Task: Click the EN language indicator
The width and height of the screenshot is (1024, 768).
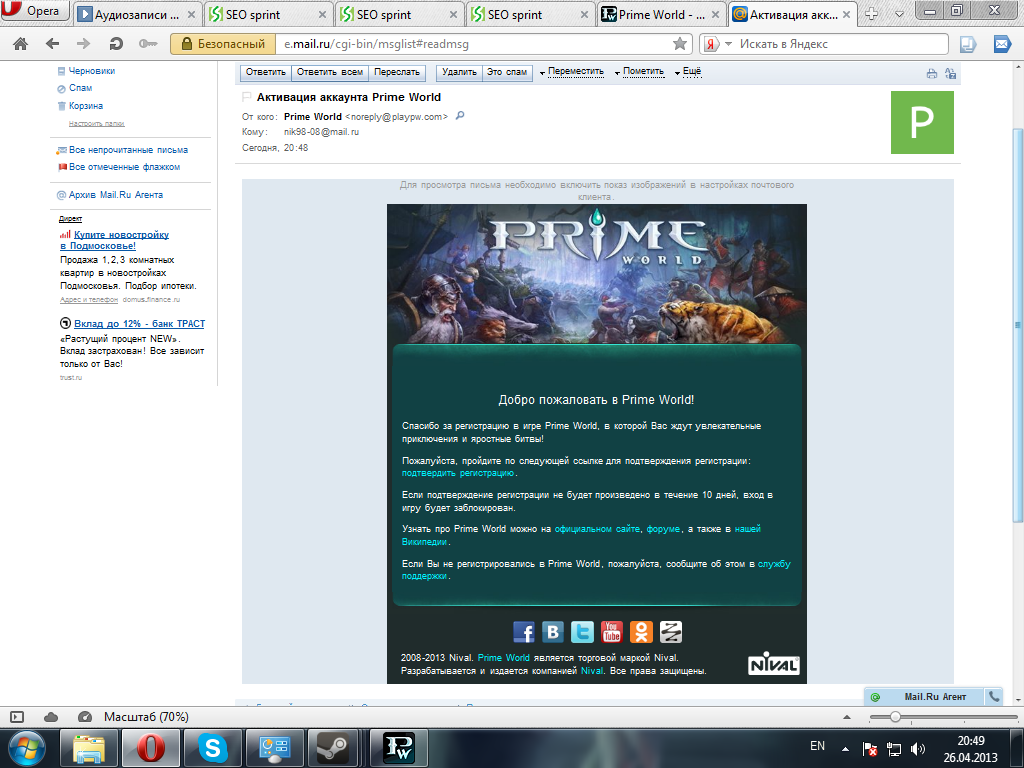Action: tap(817, 746)
